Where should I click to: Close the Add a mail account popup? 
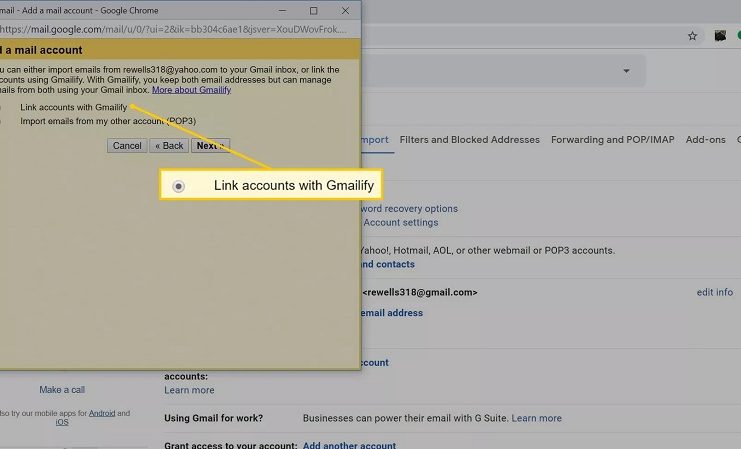[345, 10]
